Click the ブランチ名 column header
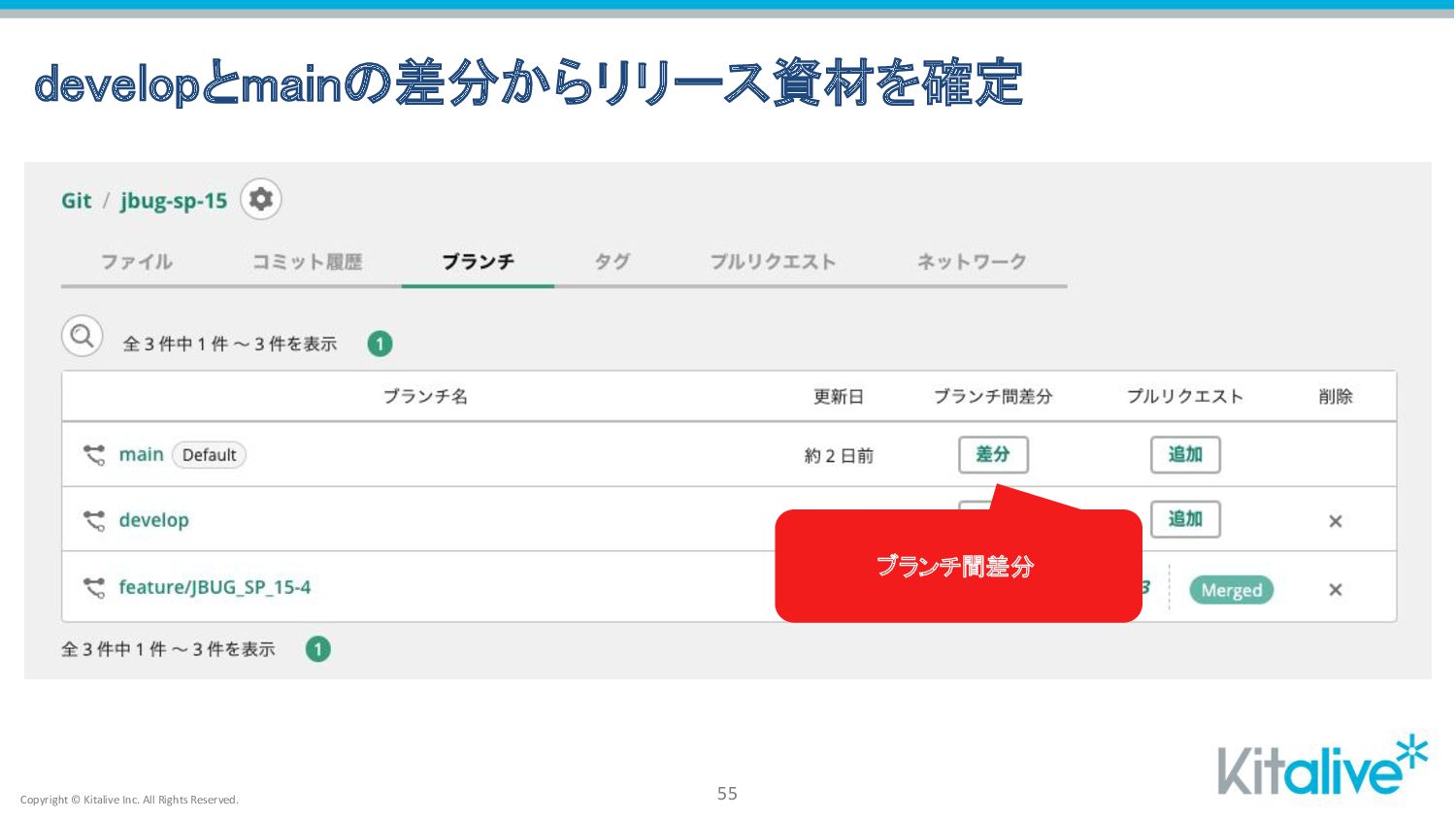Image resolution: width=1456 pixels, height=819 pixels. tap(425, 396)
